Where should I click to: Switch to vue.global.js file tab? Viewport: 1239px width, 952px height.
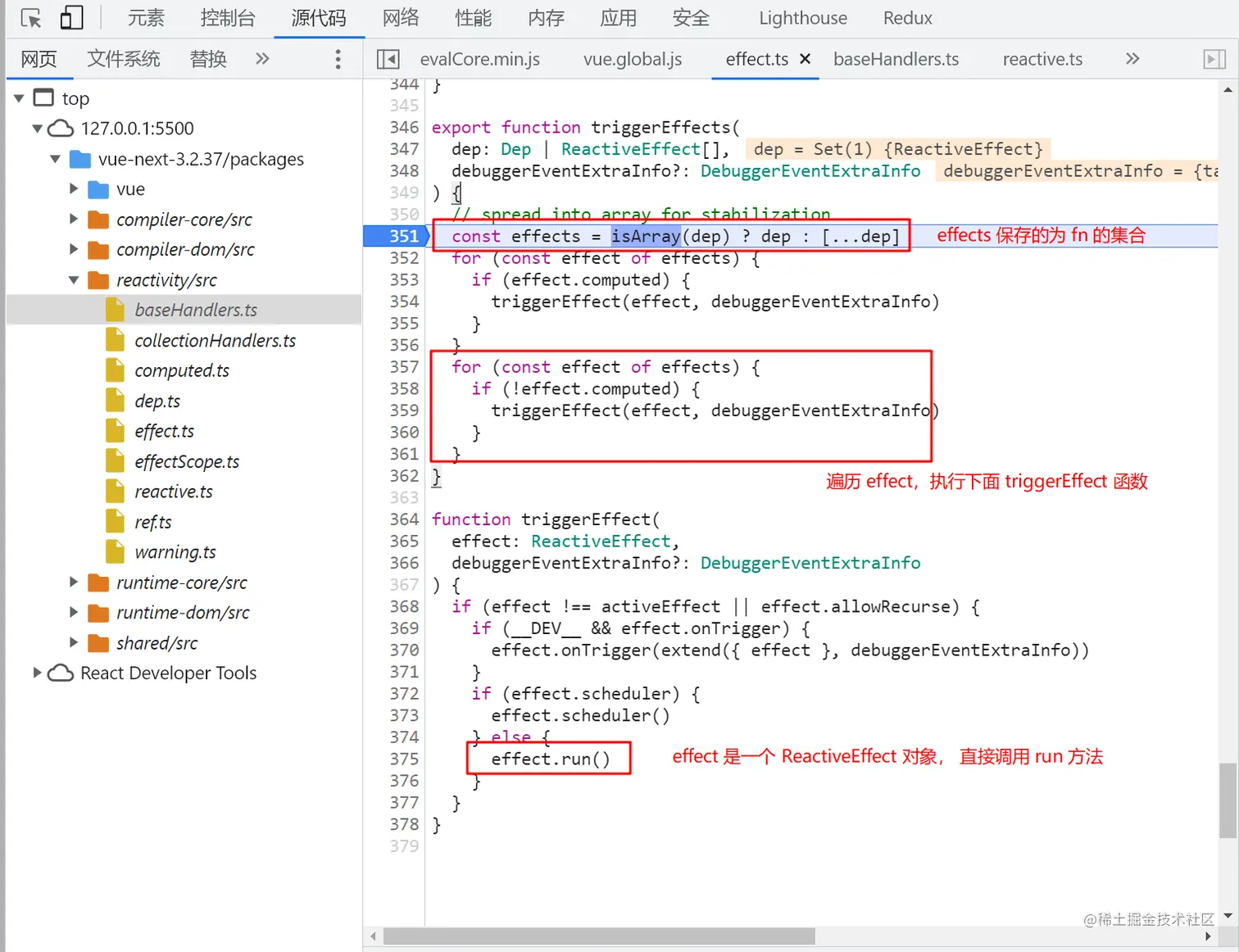[633, 59]
